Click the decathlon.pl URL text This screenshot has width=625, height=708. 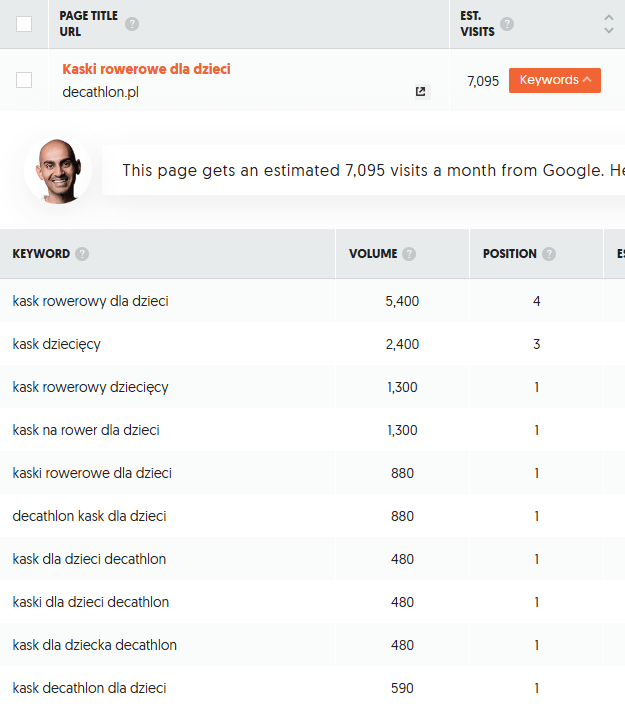tap(100, 92)
